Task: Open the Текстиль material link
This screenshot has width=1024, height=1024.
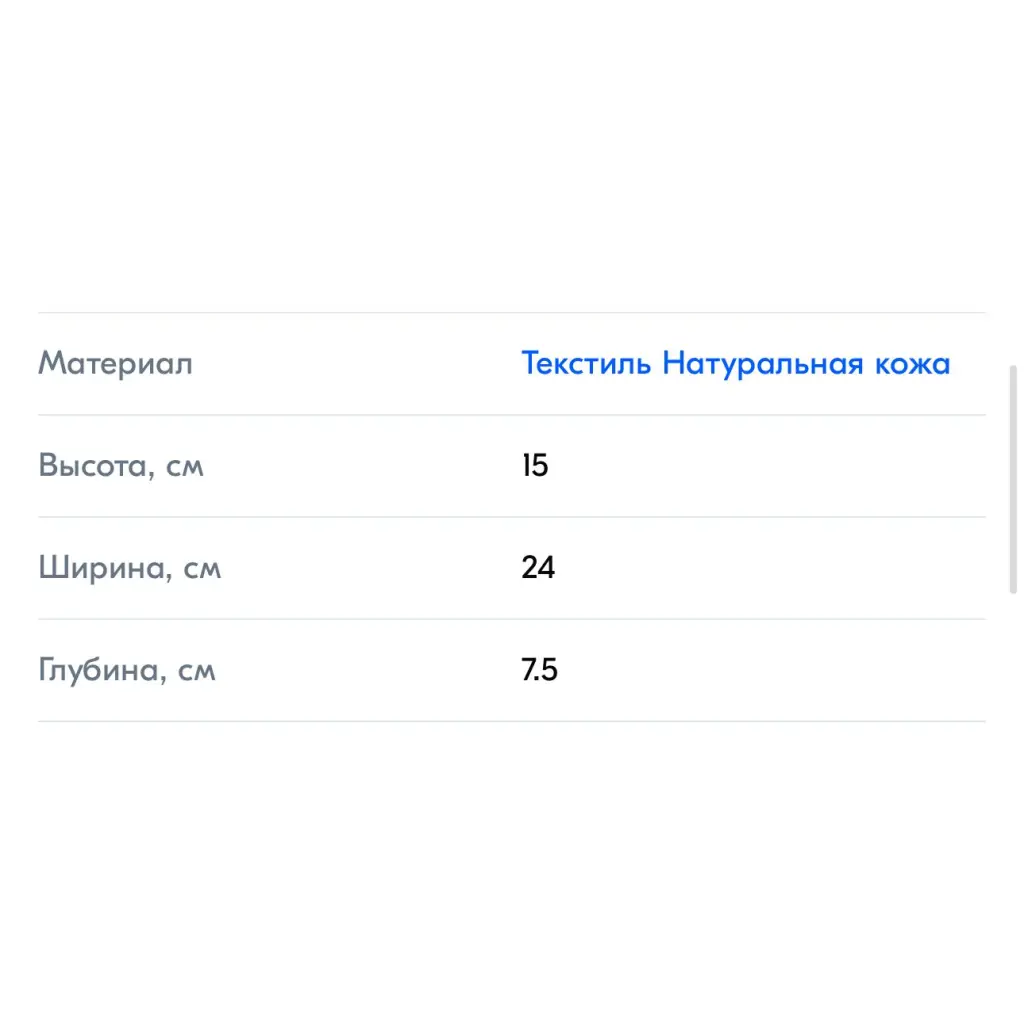Action: coord(586,363)
